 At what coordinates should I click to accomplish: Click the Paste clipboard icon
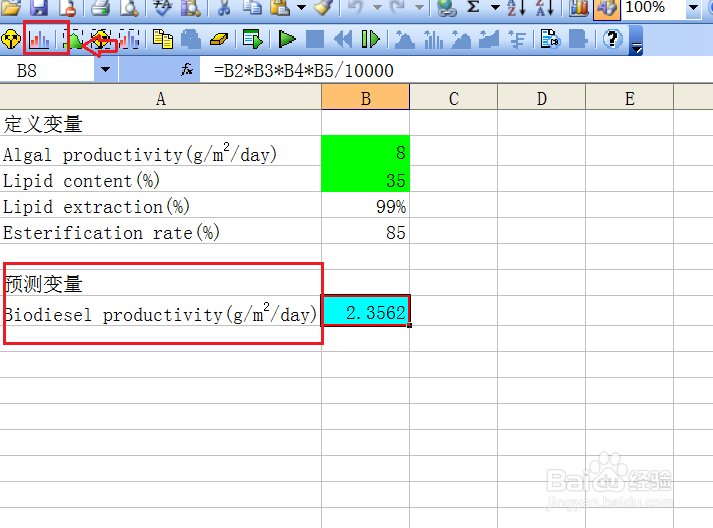280,7
